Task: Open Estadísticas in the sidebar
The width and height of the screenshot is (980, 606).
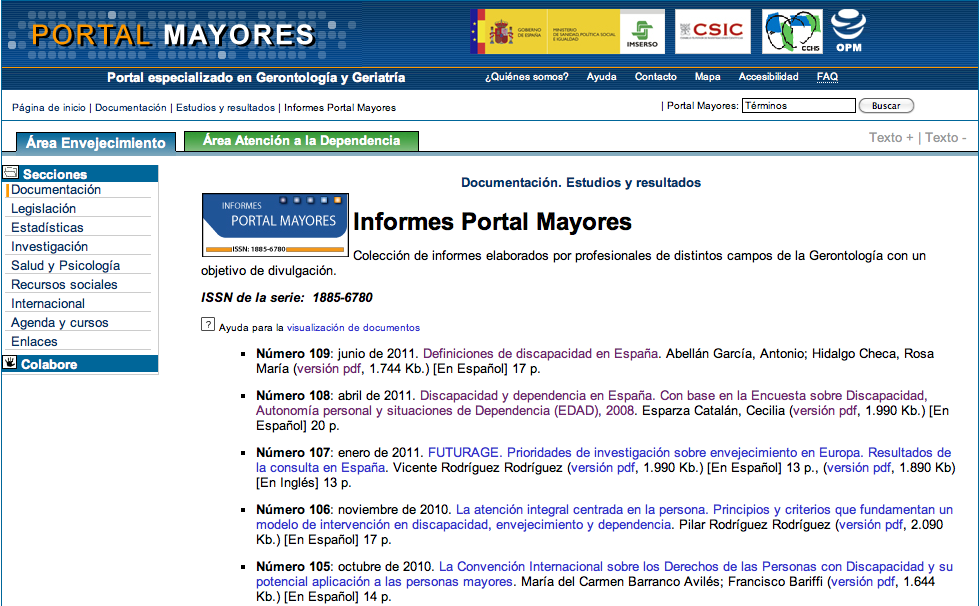Action: pyautogui.click(x=47, y=227)
